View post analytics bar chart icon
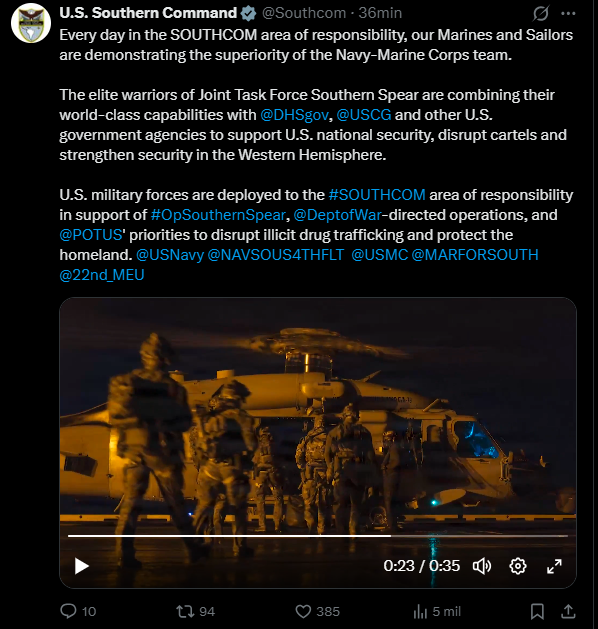Viewport: 598px width, 629px height. pyautogui.click(x=420, y=611)
